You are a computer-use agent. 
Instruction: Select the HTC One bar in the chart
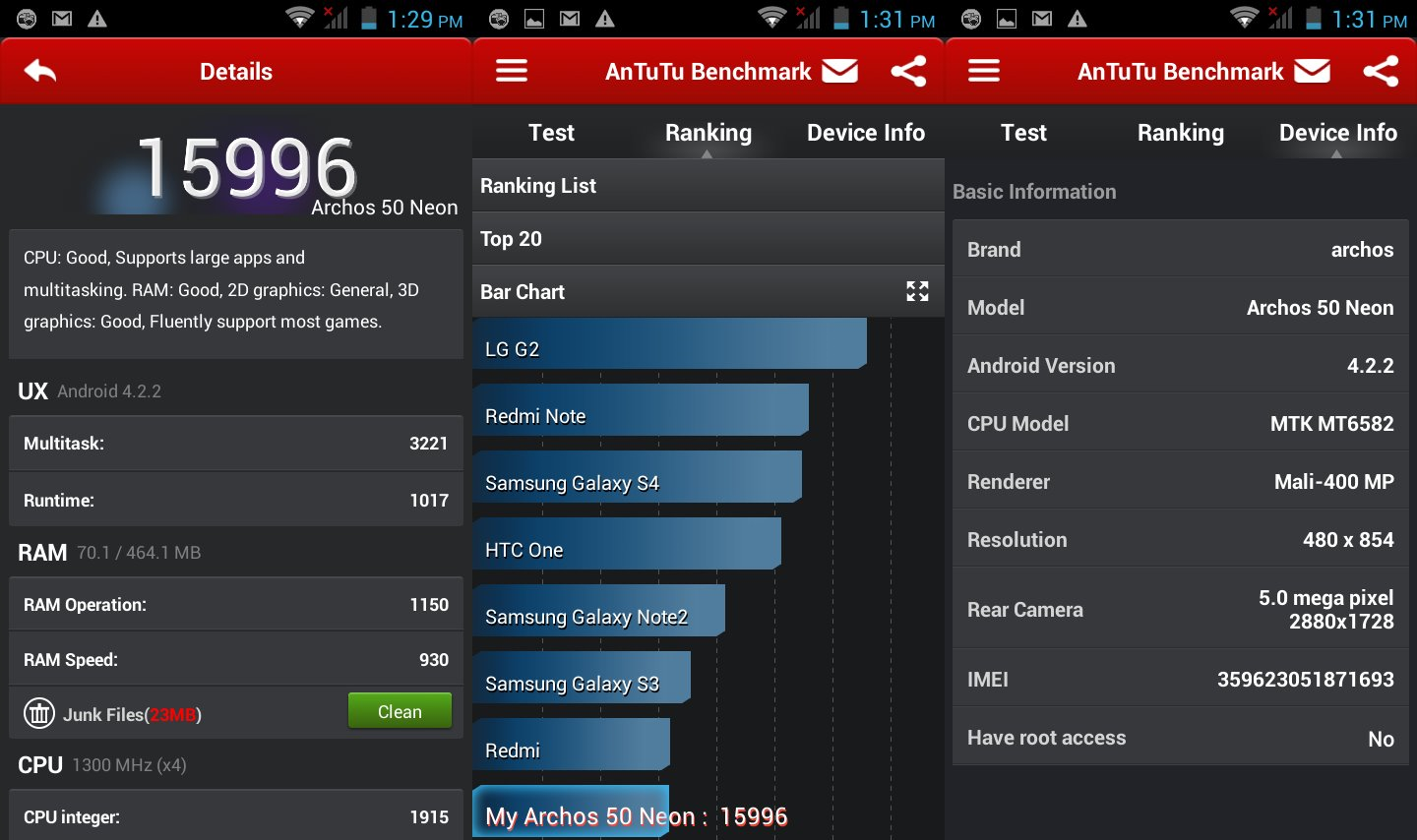627,544
